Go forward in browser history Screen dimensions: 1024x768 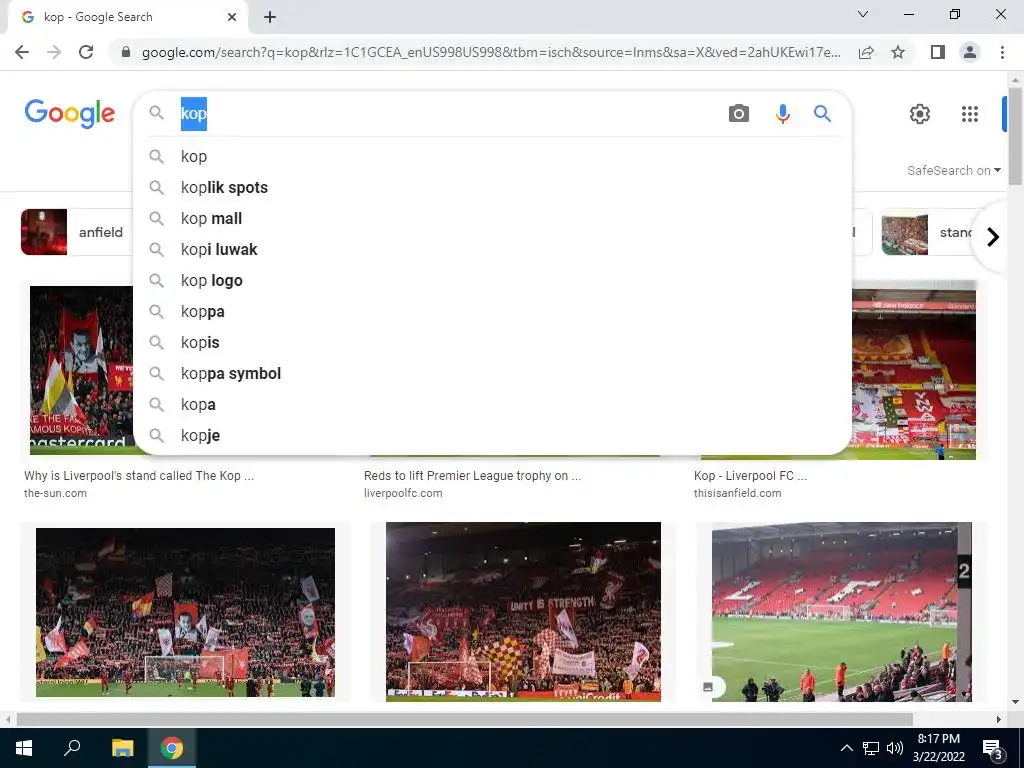pyautogui.click(x=54, y=52)
